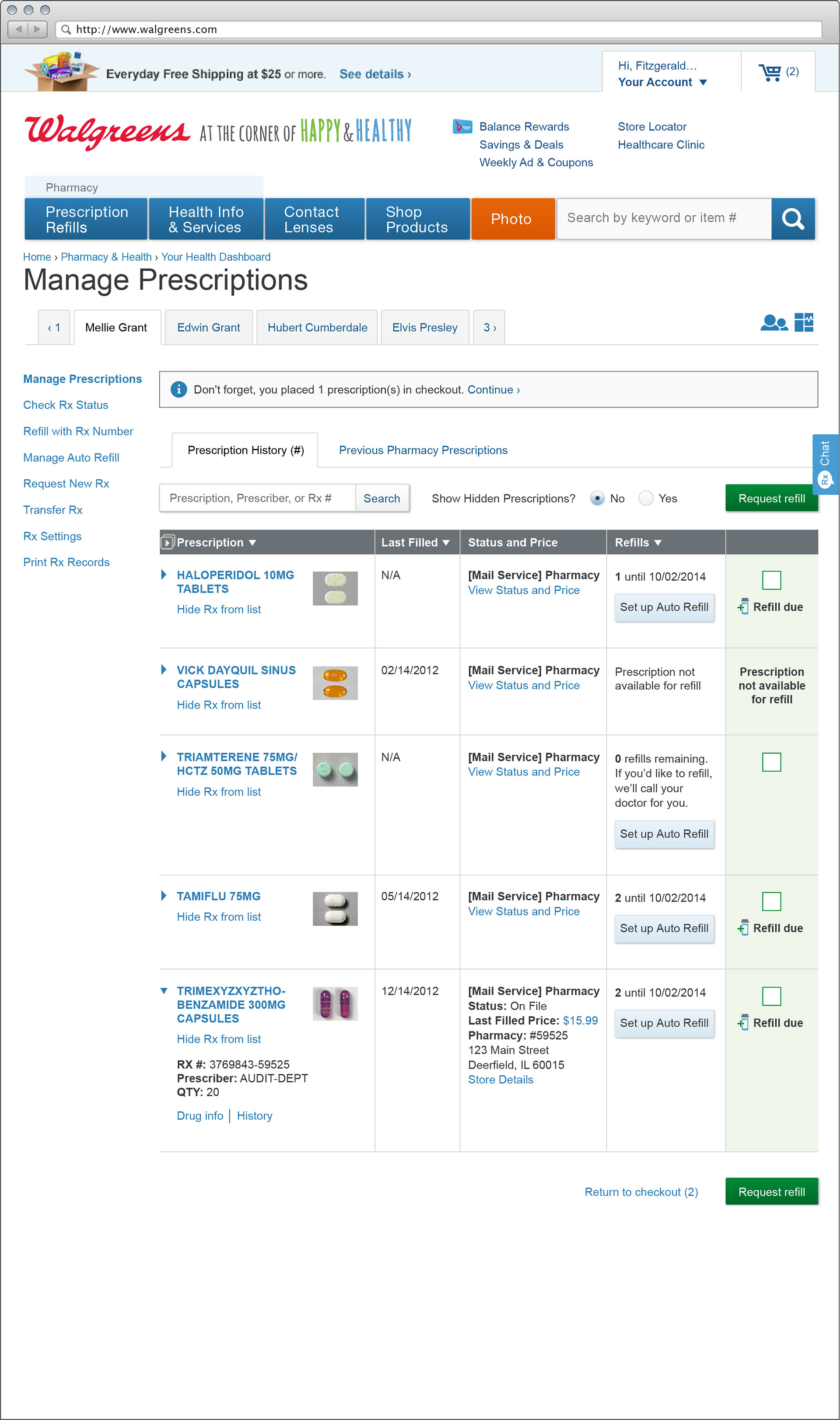Open Health Info & Services menu
This screenshot has height=1420, width=840.
click(x=206, y=219)
